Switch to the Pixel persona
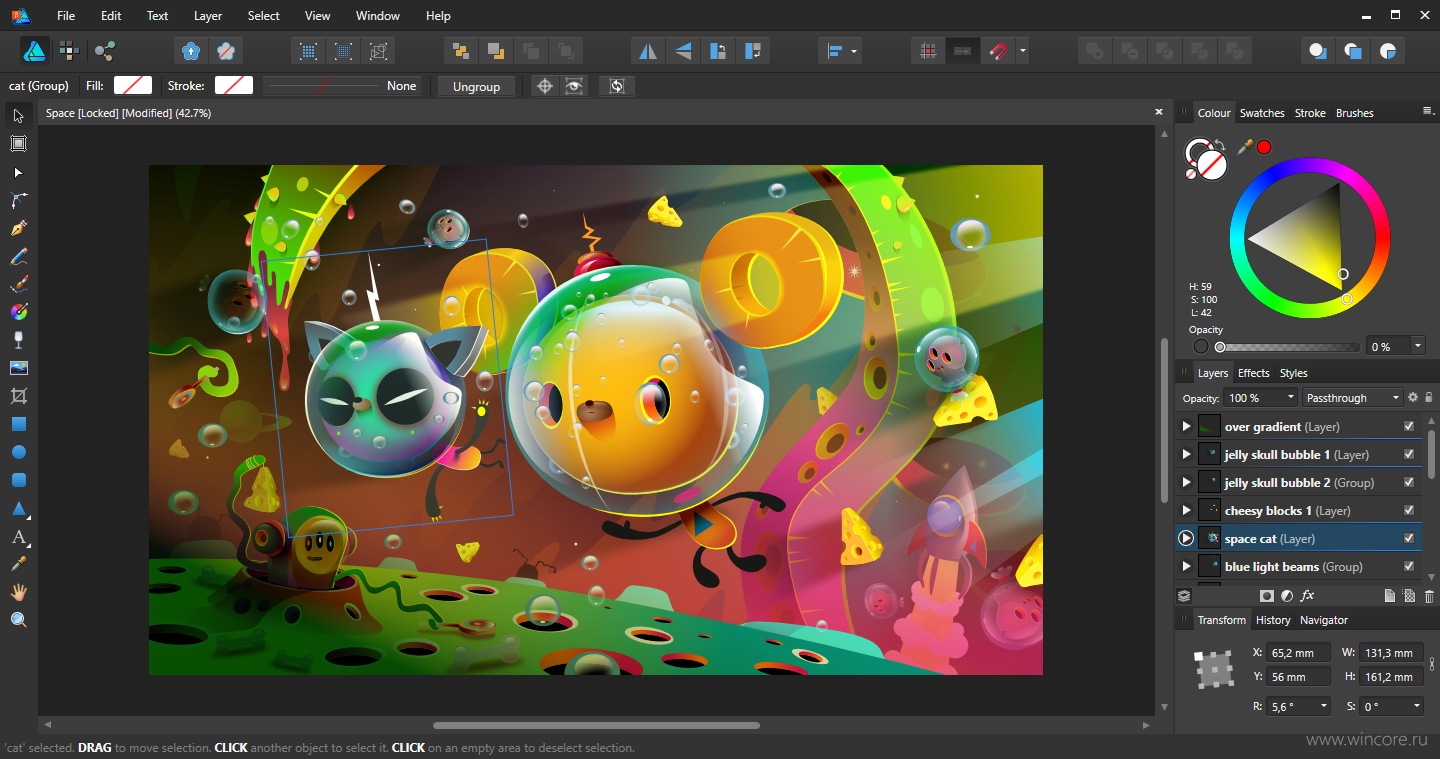The width and height of the screenshot is (1440, 759). (69, 51)
